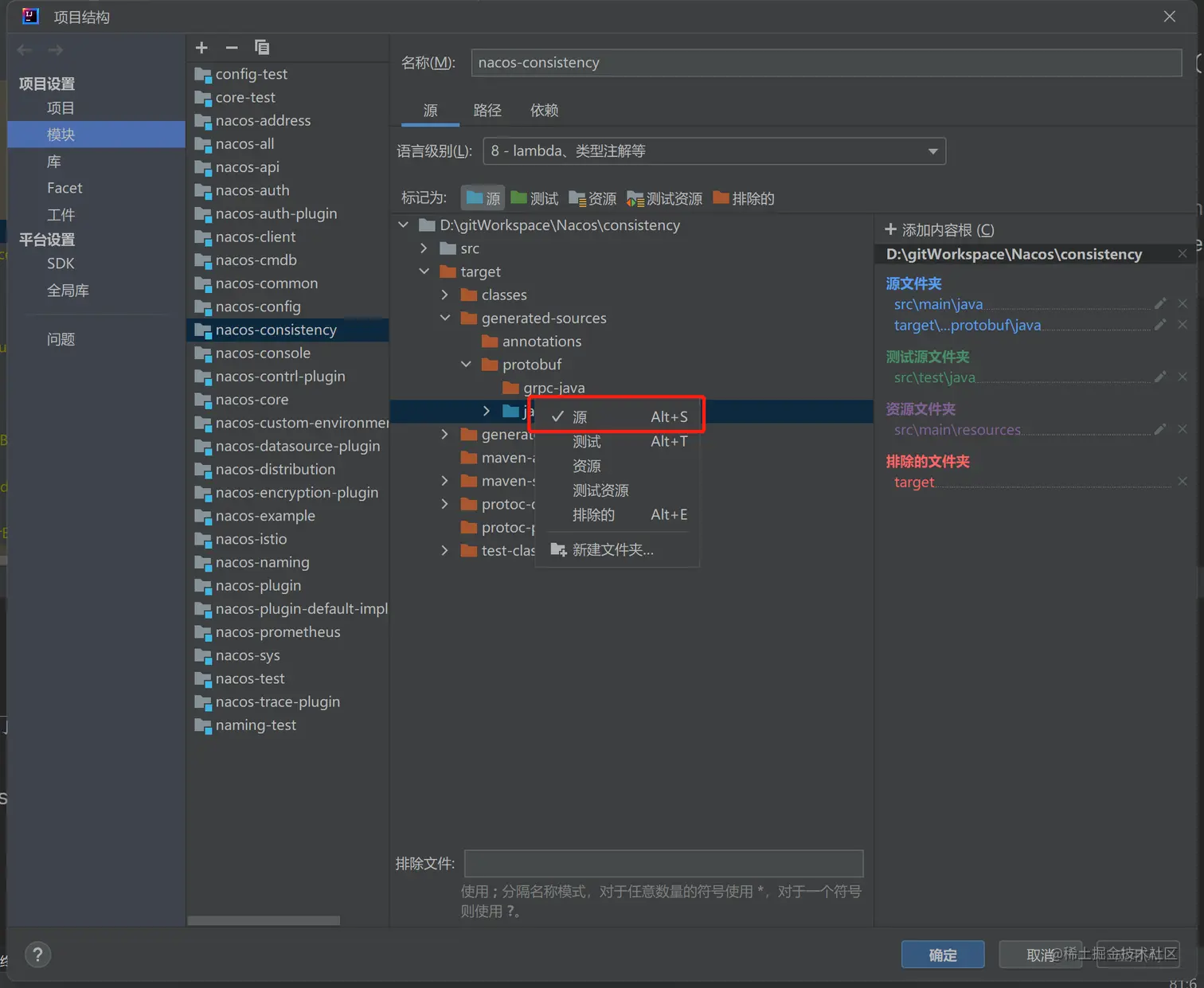Image resolution: width=1204 pixels, height=988 pixels.
Task: Unmark src\main\java using its X icon
Action: coord(1182,304)
